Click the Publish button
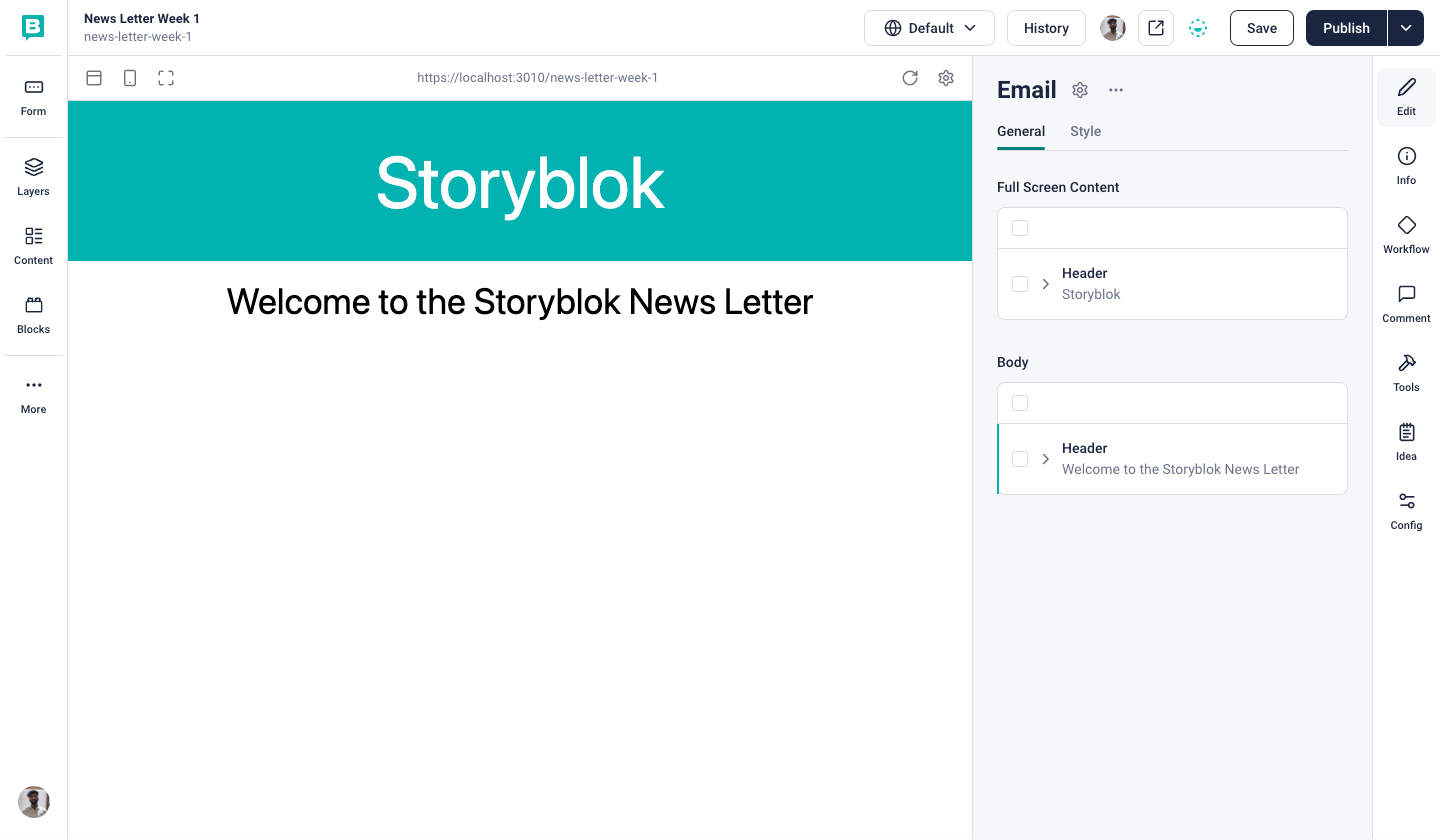 pyautogui.click(x=1346, y=28)
